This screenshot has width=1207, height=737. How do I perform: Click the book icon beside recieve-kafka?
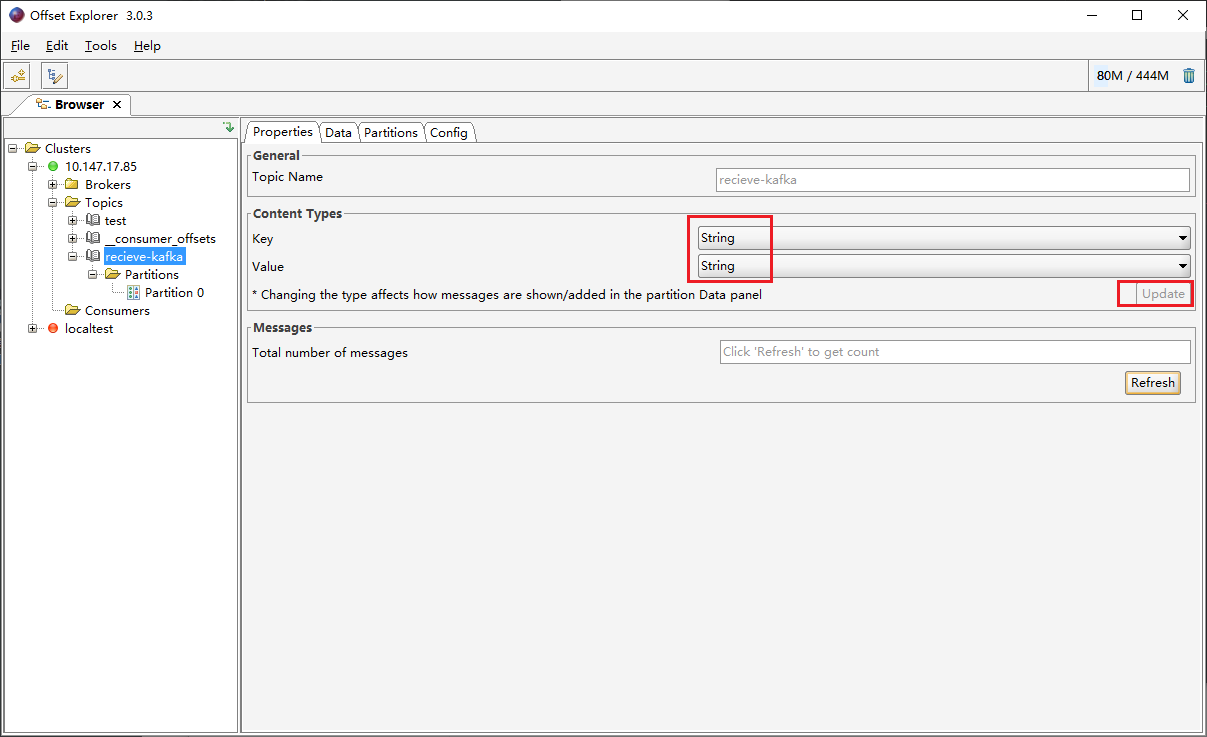coord(93,257)
